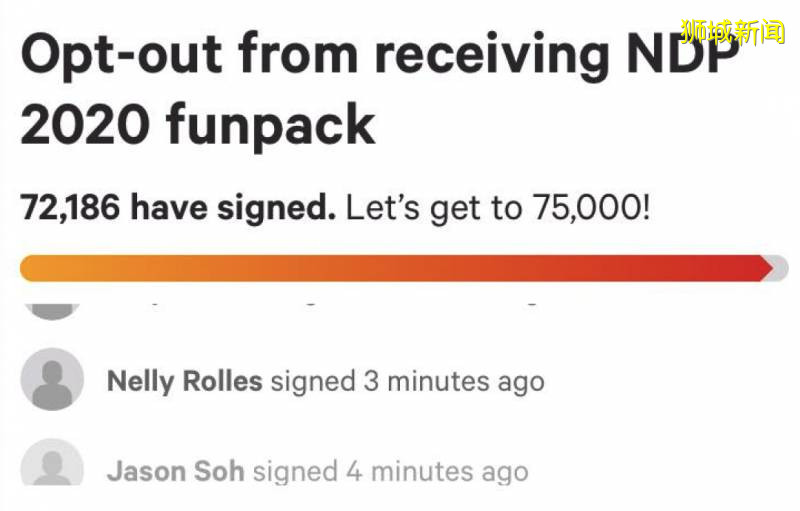The height and width of the screenshot is (511, 800).
Task: Click the "have signed." bold text
Action: pos(233,209)
